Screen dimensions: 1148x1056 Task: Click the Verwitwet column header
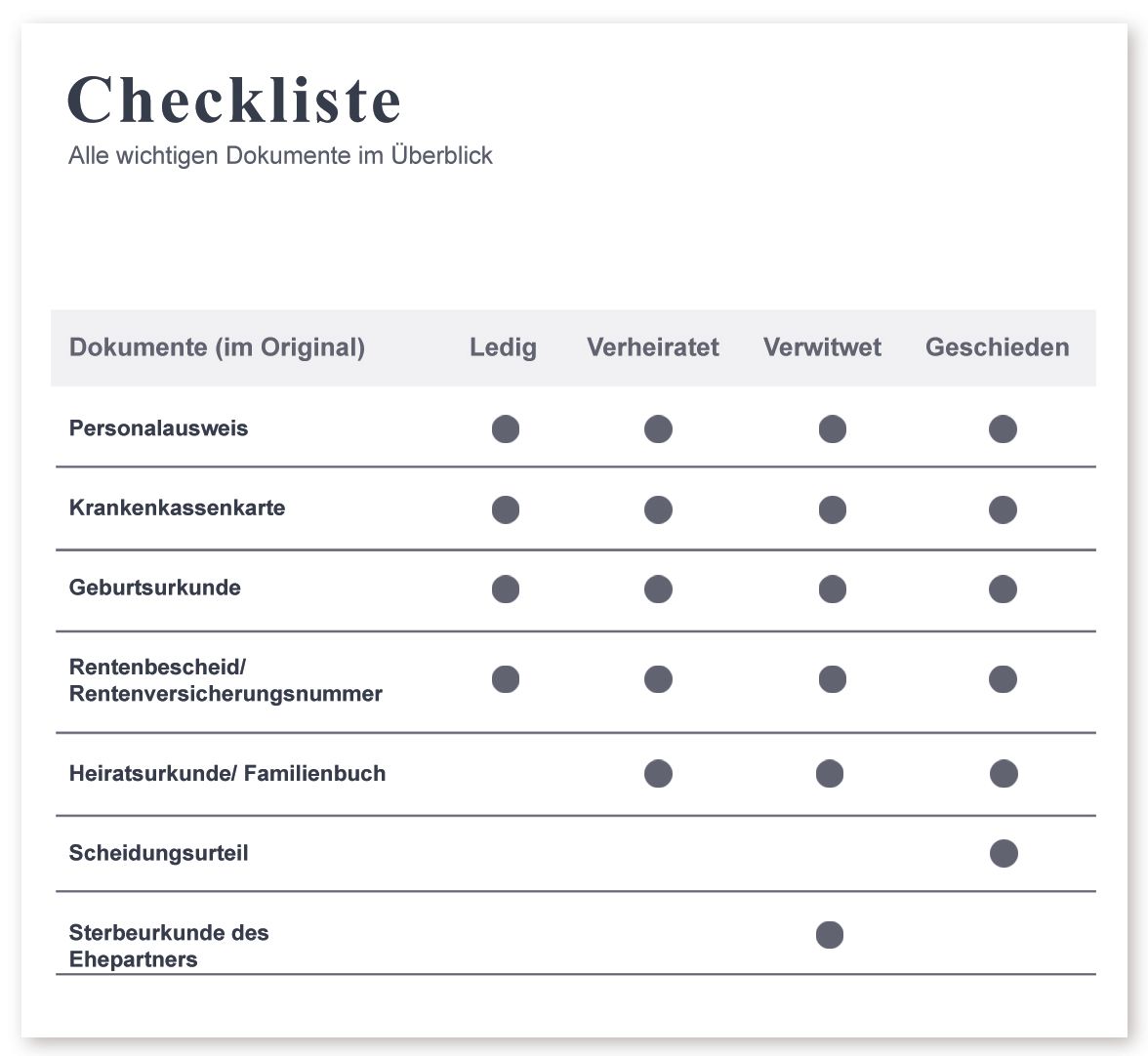822,346
